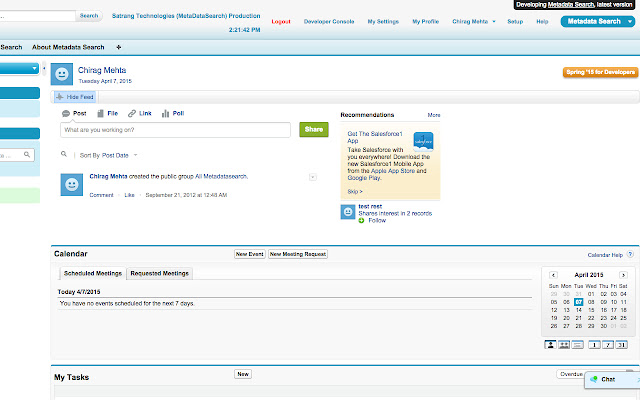Screen dimensions: 640x400
Task: Toggle Hide Feed button
Action: pyautogui.click(x=75, y=97)
